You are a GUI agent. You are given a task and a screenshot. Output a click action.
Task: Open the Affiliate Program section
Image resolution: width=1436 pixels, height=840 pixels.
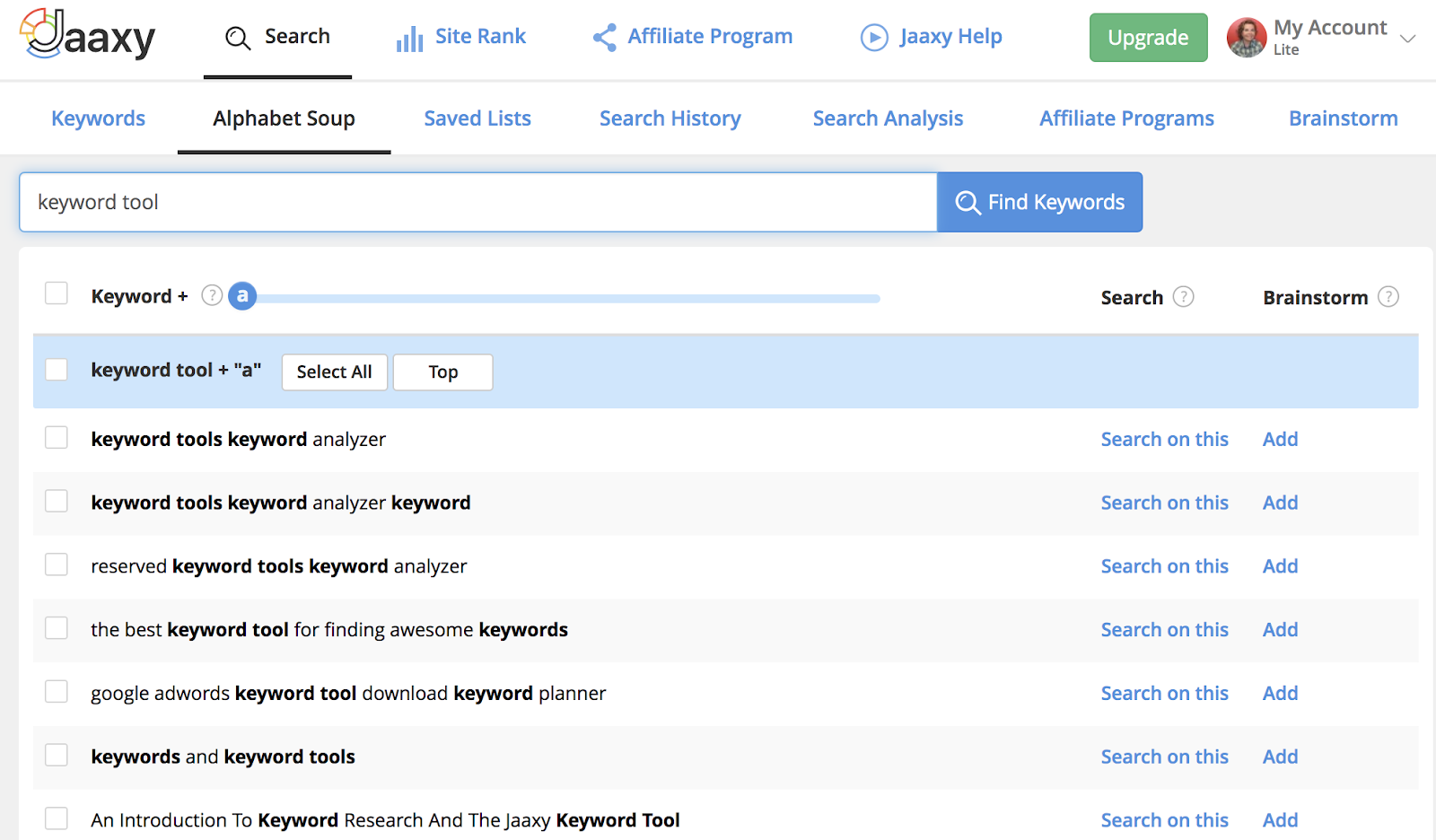pyautogui.click(x=692, y=37)
